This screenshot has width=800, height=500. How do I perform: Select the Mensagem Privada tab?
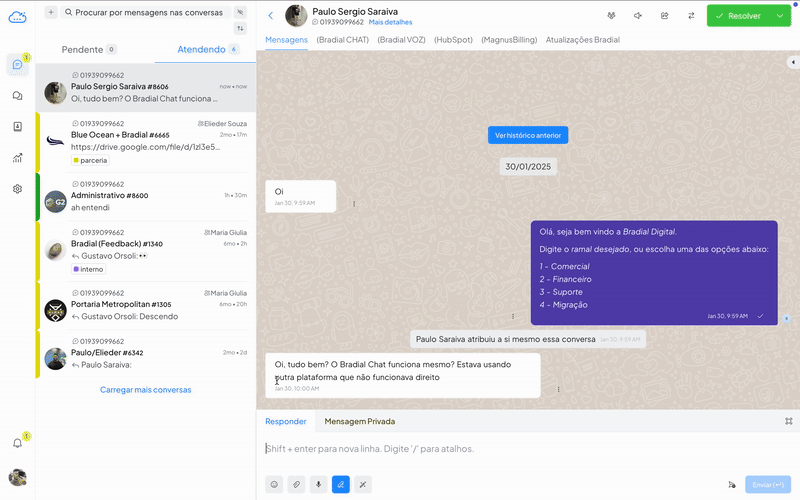click(x=359, y=421)
